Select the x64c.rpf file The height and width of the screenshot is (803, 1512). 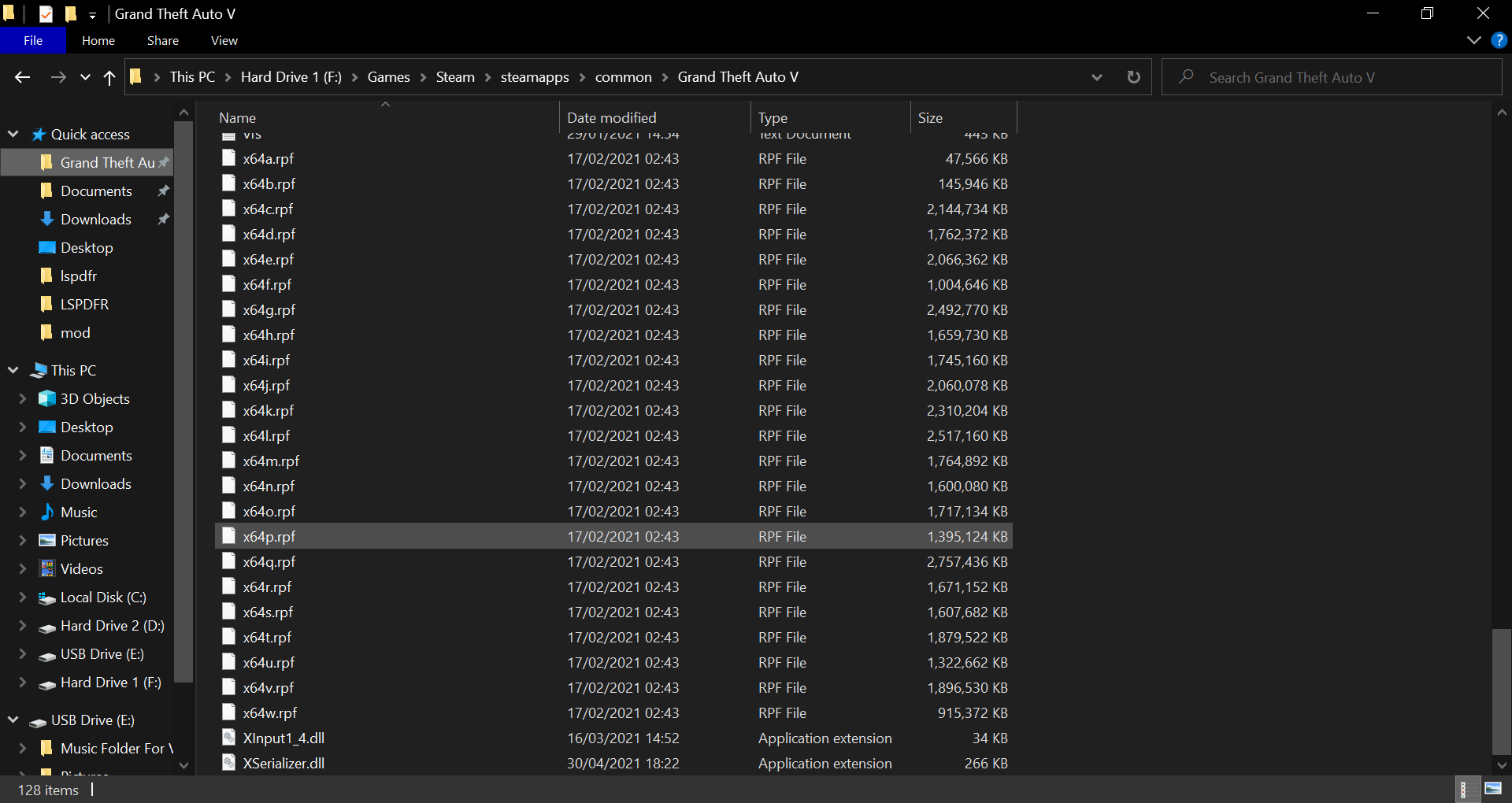268,209
